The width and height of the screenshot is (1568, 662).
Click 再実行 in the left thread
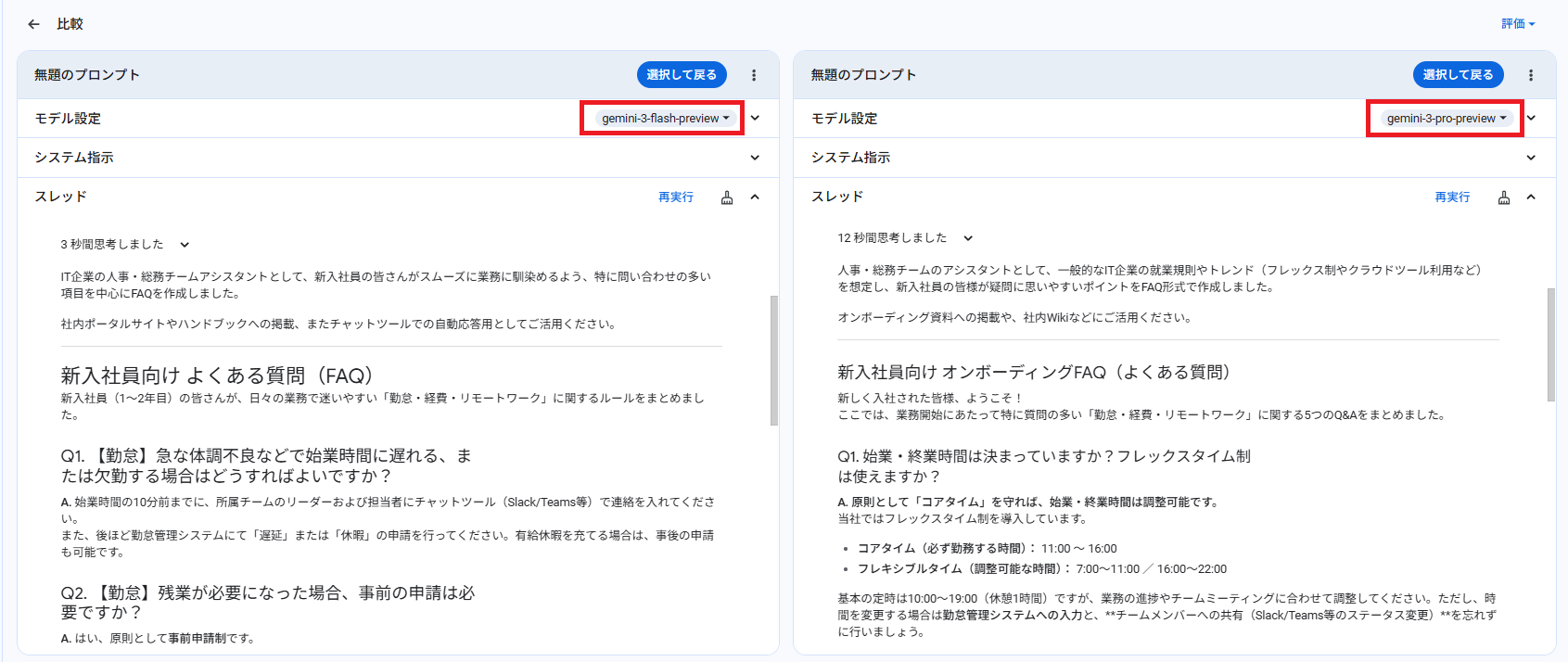(x=676, y=197)
